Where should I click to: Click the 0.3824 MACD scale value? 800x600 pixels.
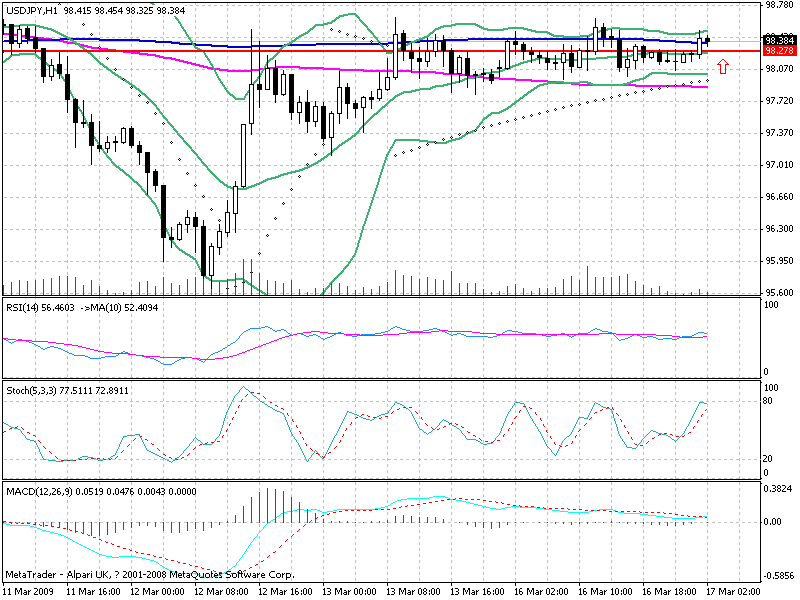point(778,489)
